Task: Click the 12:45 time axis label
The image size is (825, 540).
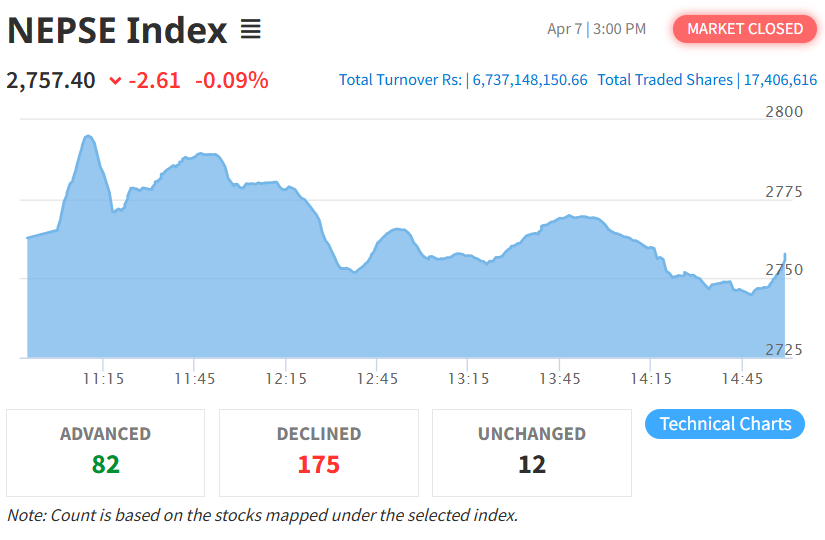Action: pos(377,379)
